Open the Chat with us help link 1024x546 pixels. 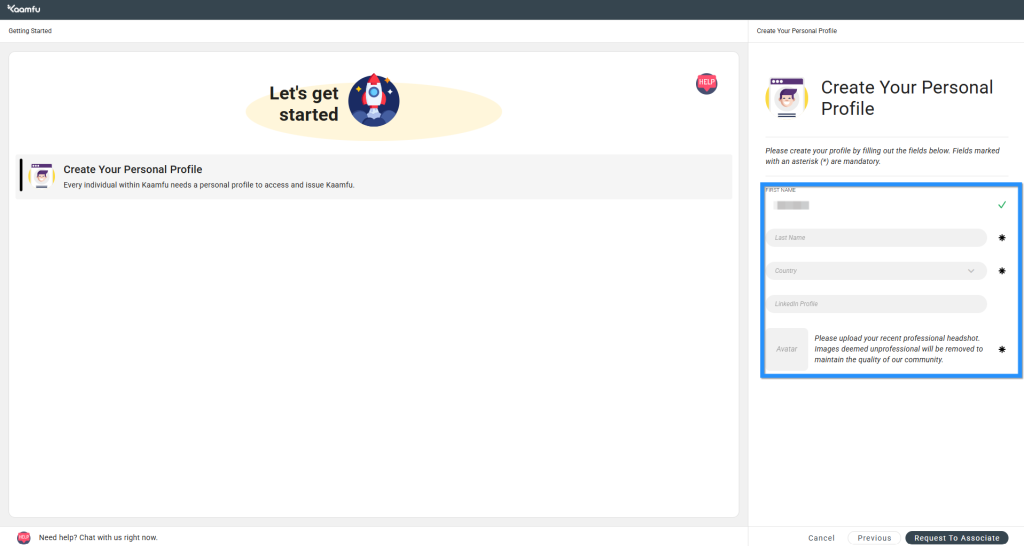tap(98, 538)
